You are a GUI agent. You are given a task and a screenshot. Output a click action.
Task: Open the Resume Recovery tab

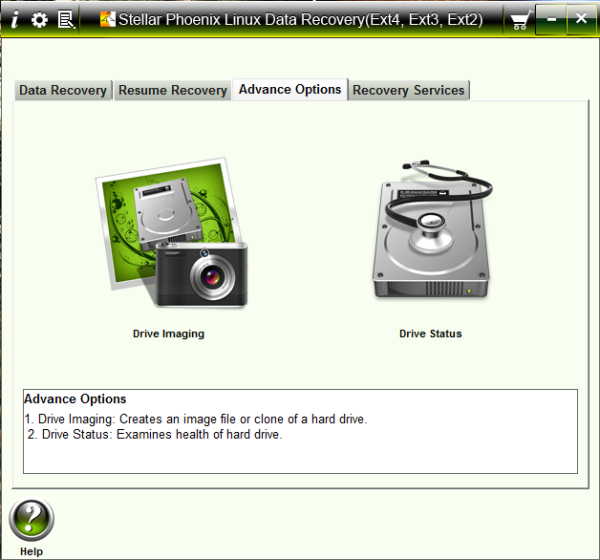pos(172,90)
